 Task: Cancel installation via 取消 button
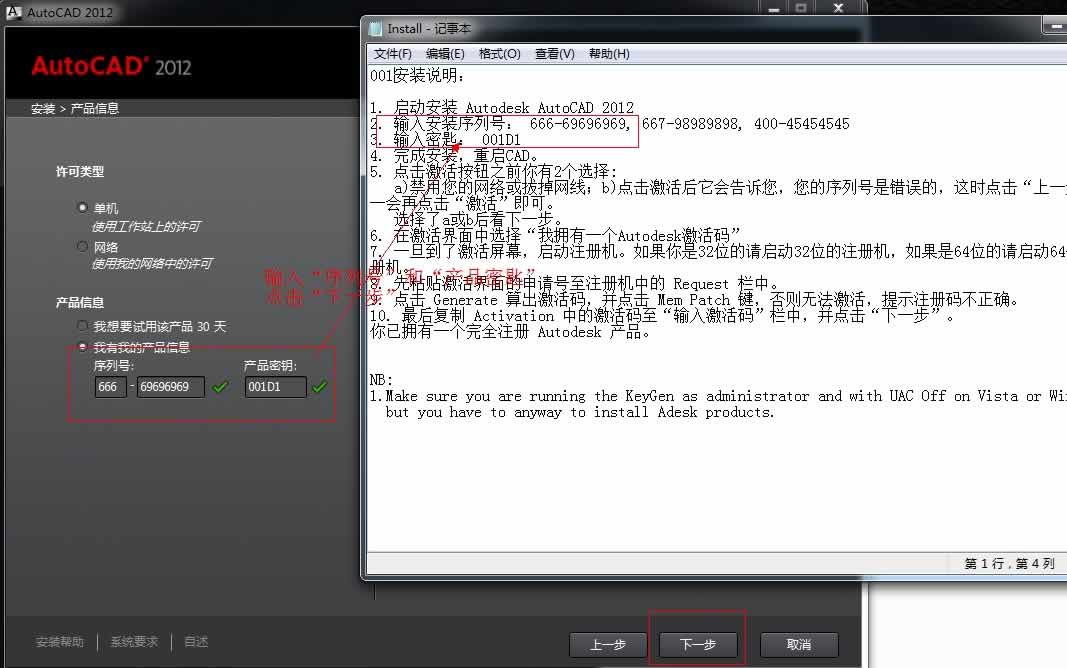tap(798, 645)
